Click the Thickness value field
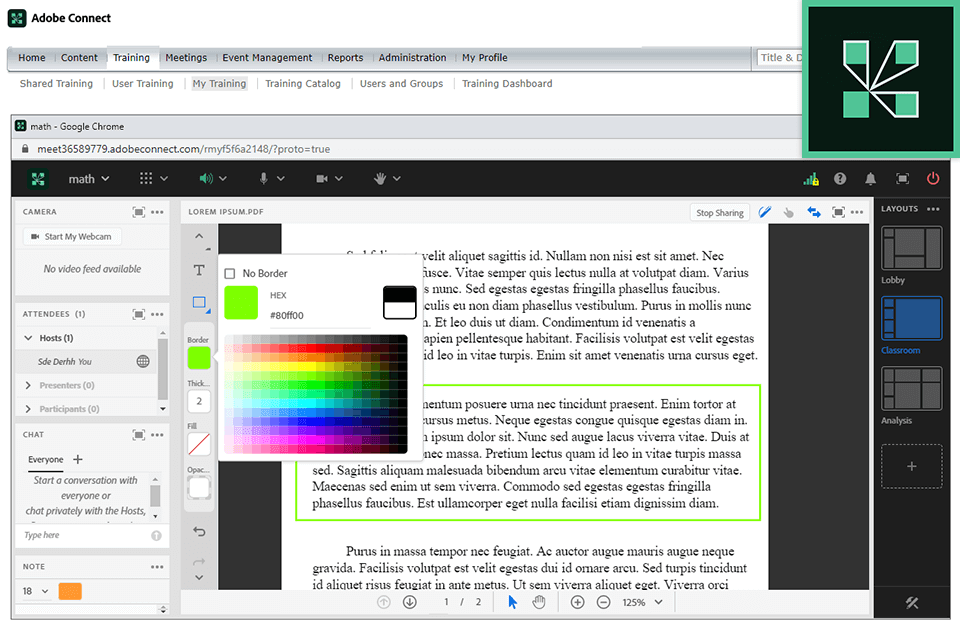Viewport: 960px width, 640px height. click(199, 402)
